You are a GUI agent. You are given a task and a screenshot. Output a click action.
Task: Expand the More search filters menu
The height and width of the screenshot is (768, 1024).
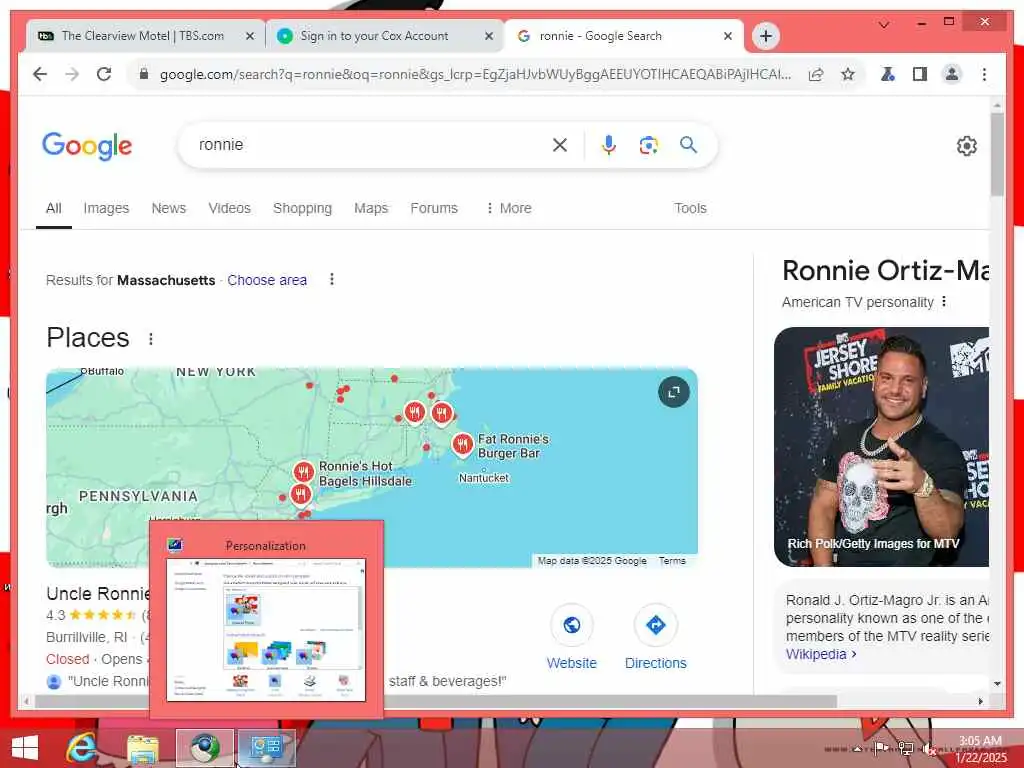click(509, 208)
